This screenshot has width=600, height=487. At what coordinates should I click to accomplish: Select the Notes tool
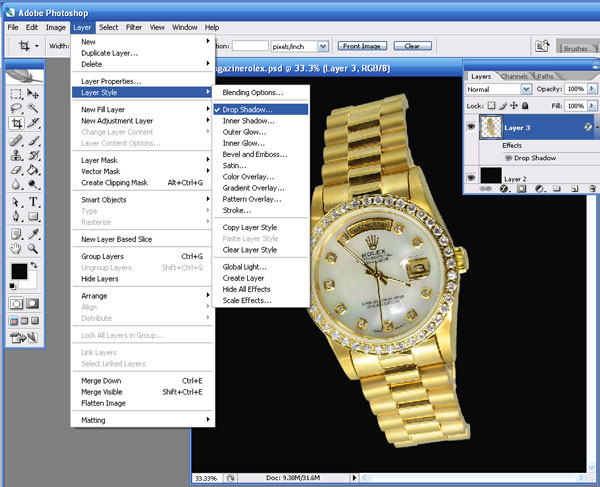tap(16, 234)
